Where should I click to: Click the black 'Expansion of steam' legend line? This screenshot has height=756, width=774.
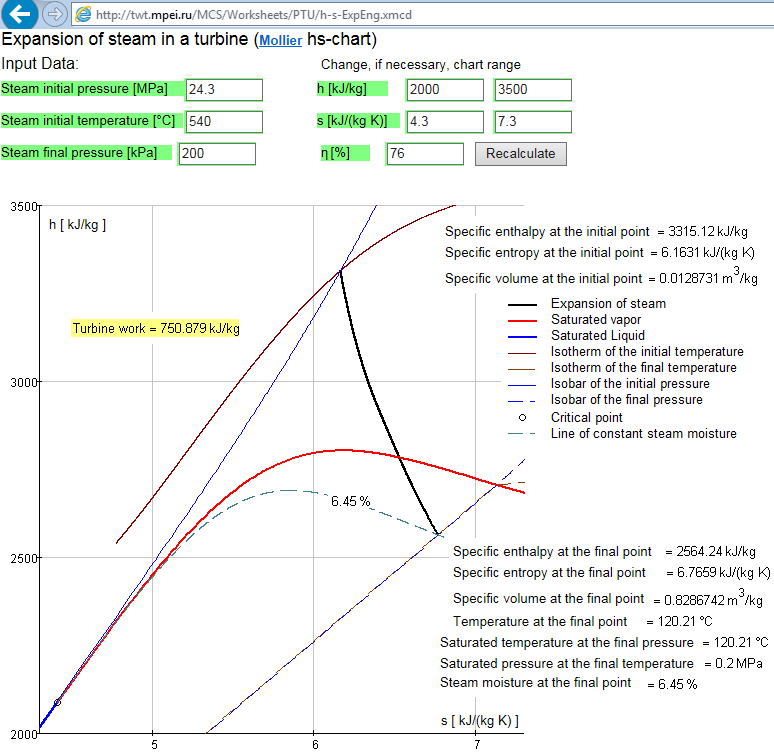(x=522, y=305)
